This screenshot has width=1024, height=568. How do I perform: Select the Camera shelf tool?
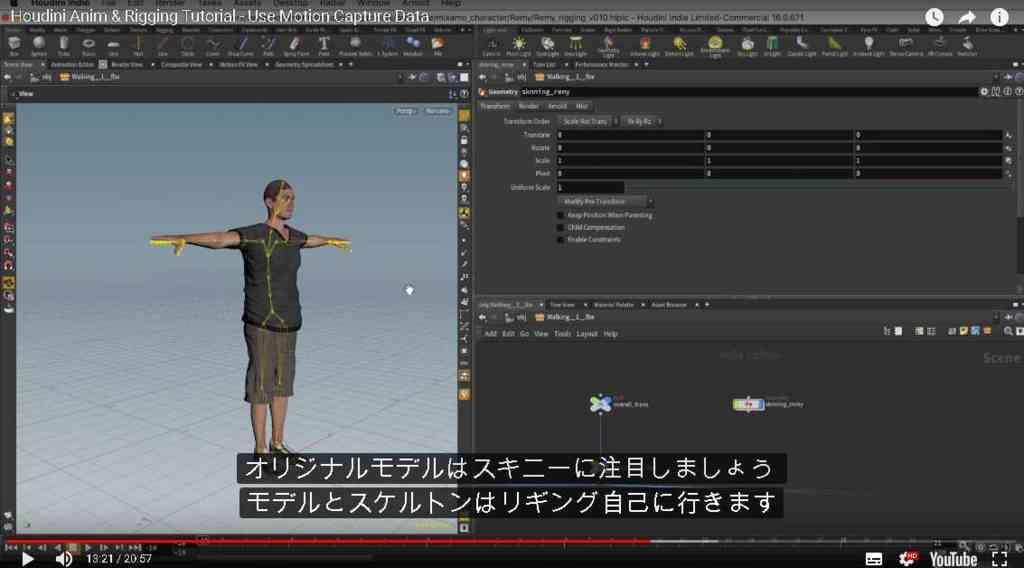492,46
